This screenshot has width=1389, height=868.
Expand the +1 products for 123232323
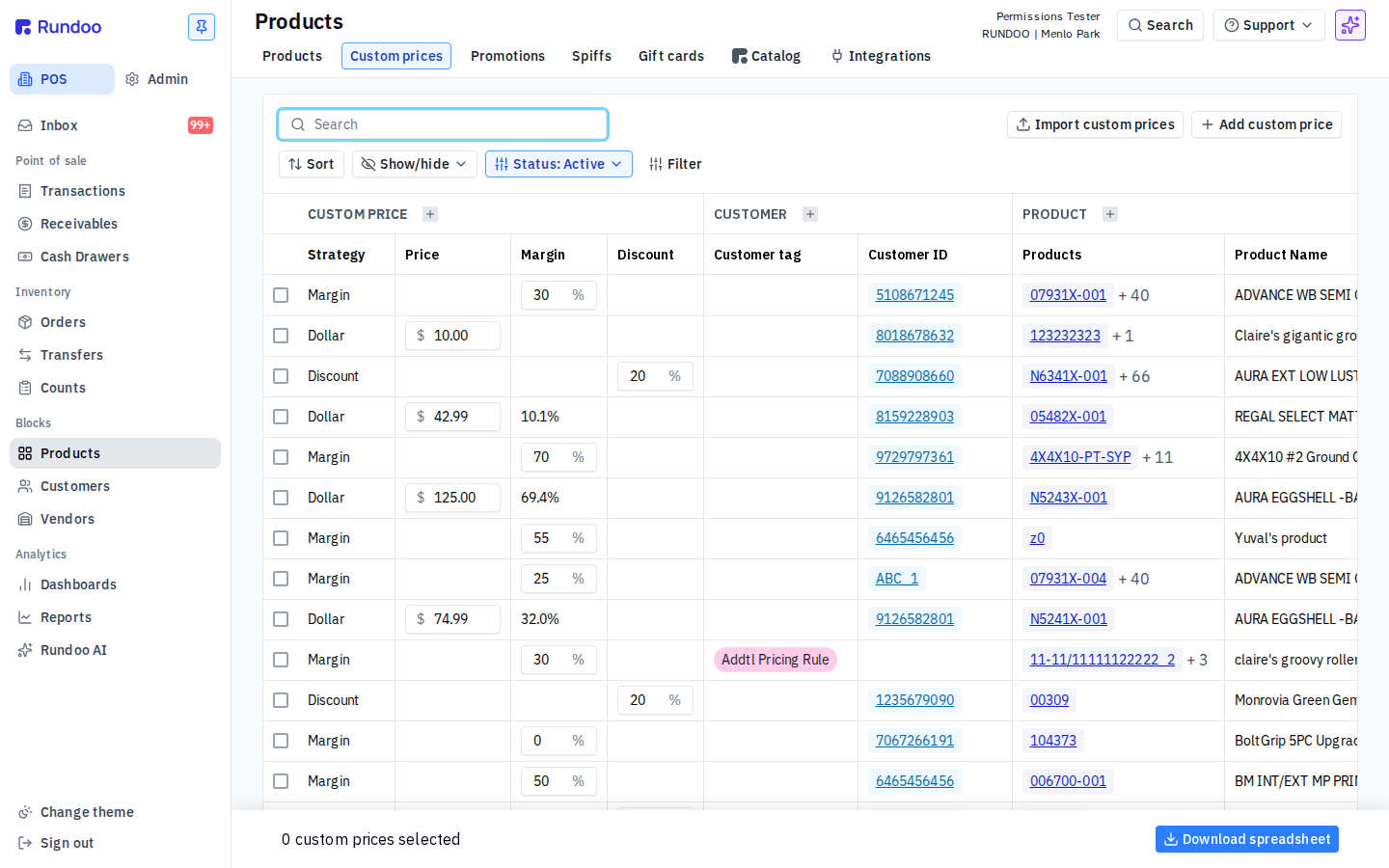coord(1123,336)
